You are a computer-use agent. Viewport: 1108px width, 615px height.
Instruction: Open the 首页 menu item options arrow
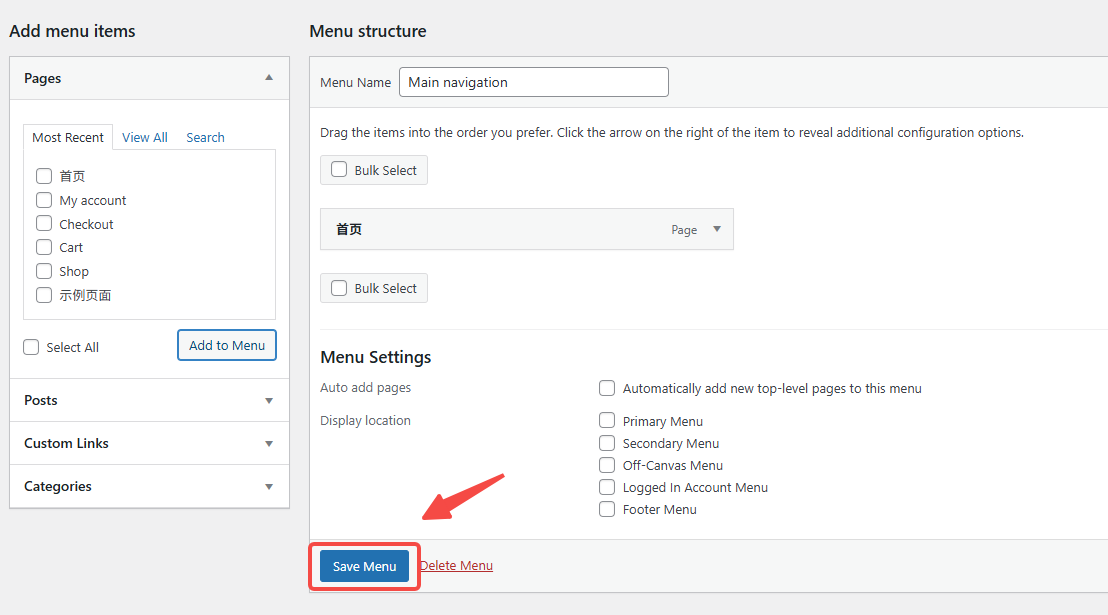(717, 229)
